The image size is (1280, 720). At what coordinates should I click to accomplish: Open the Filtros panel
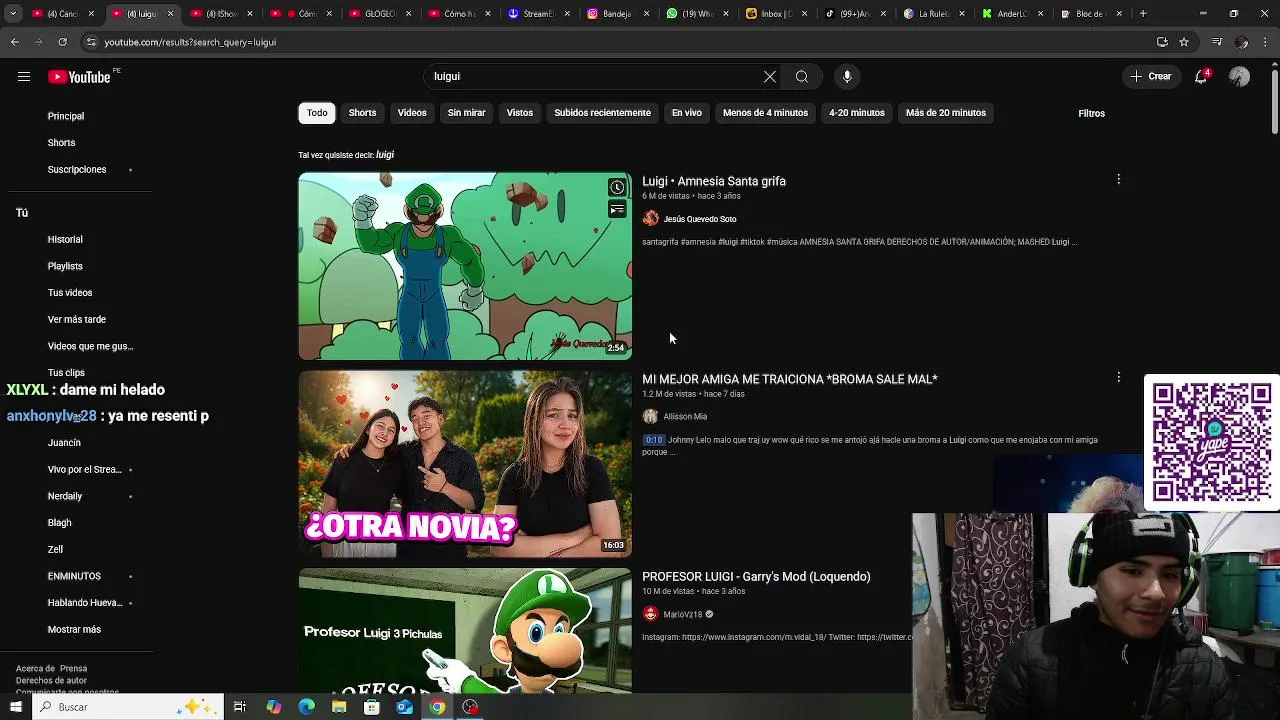tap(1091, 113)
